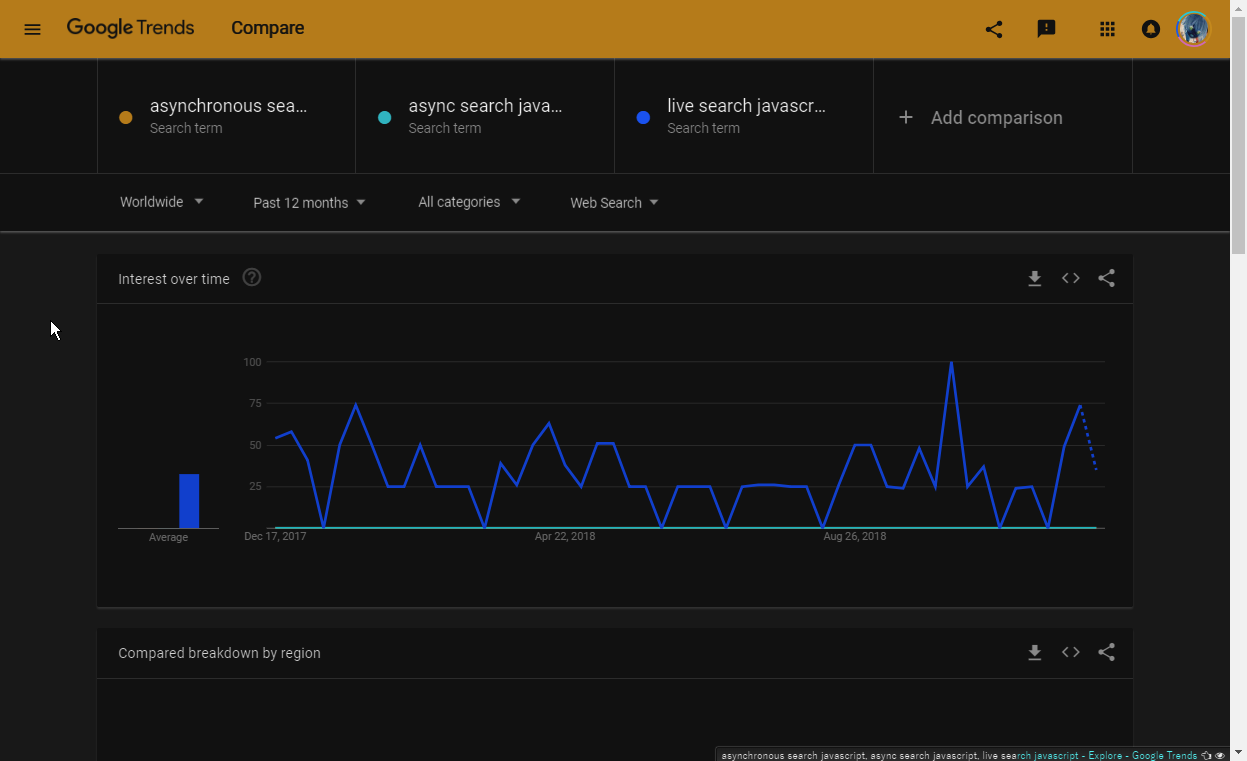
Task: Click Add comparison button
Action: click(x=981, y=118)
